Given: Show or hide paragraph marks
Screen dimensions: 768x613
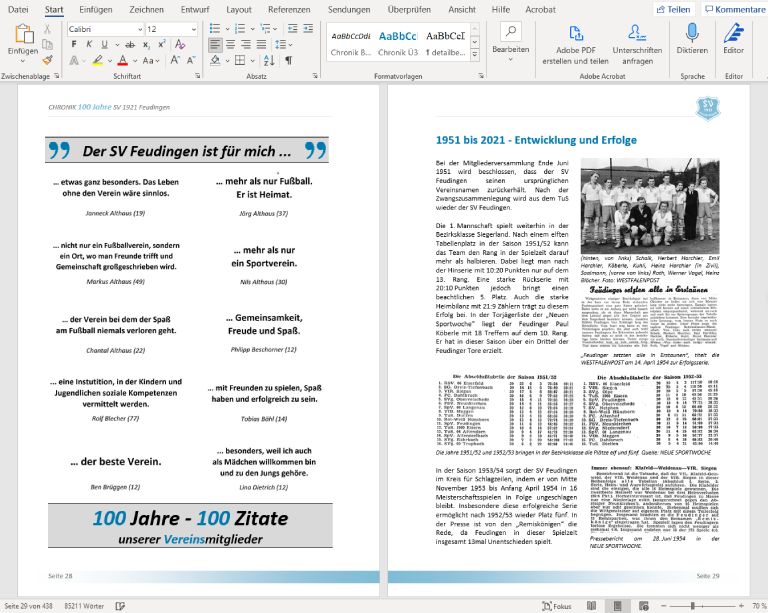Looking at the screenshot, I should point(289,60).
